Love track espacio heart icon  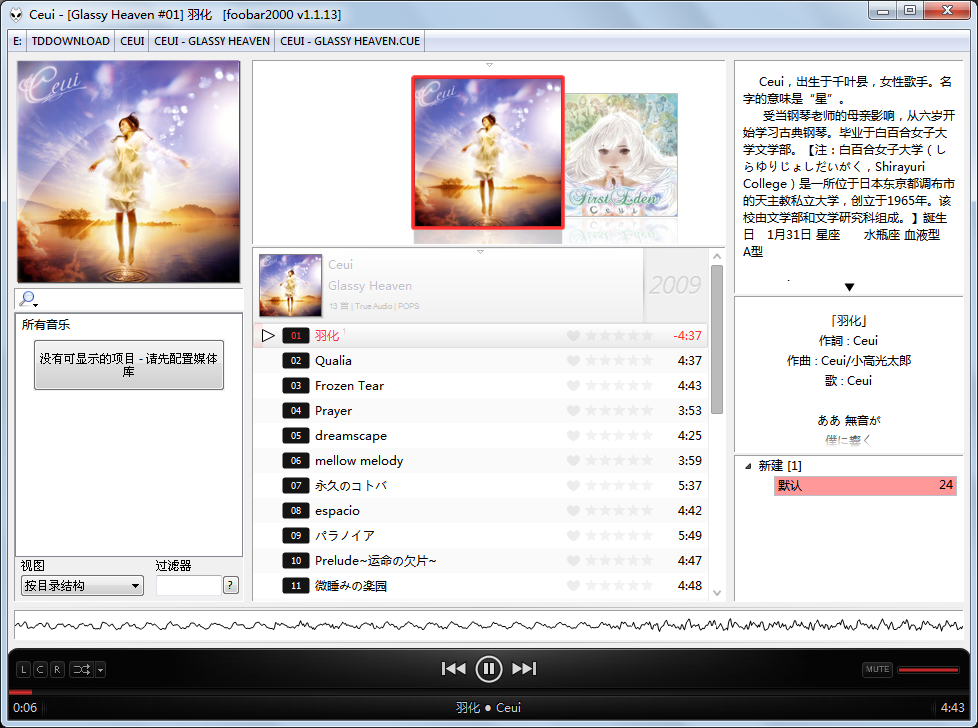pyautogui.click(x=573, y=510)
